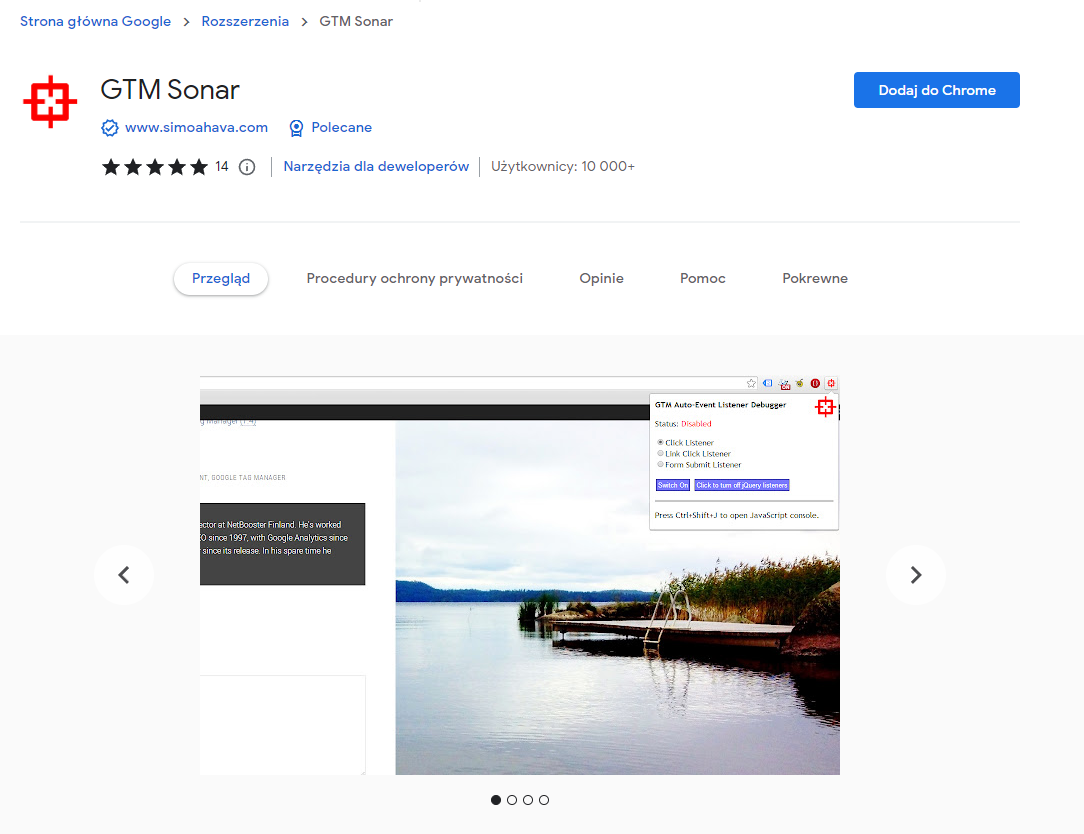Select the Przegląd tab
The width and height of the screenshot is (1084, 834).
221,279
